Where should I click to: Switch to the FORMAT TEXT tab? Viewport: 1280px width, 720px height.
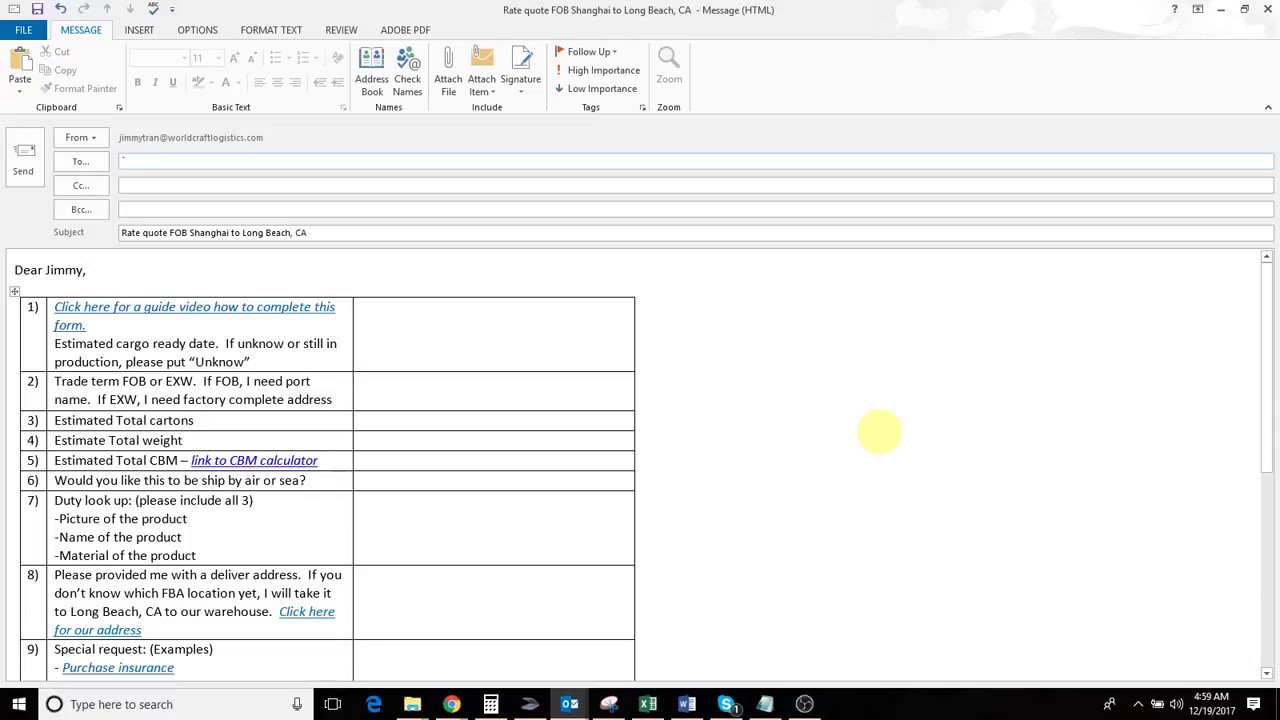coord(271,30)
